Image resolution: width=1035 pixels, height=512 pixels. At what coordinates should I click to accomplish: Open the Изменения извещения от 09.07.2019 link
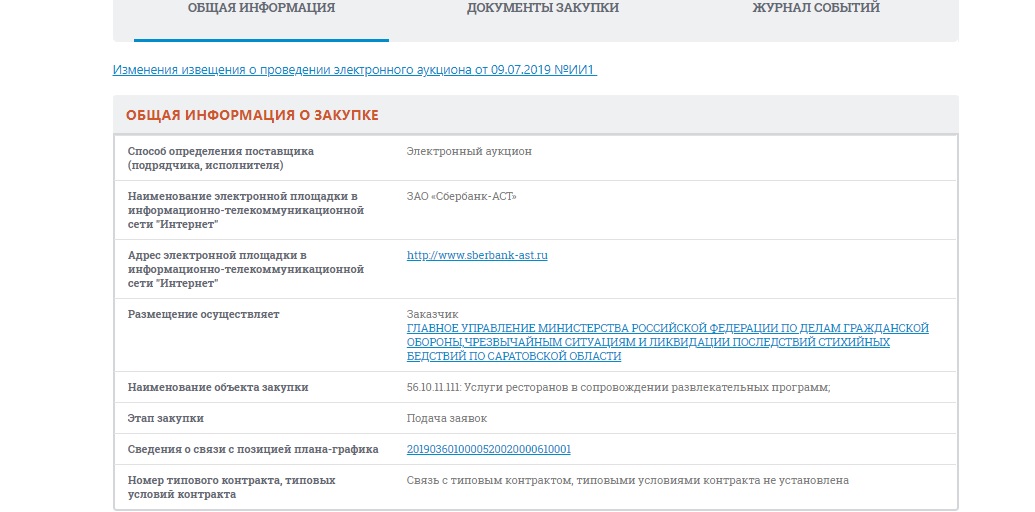click(x=354, y=70)
